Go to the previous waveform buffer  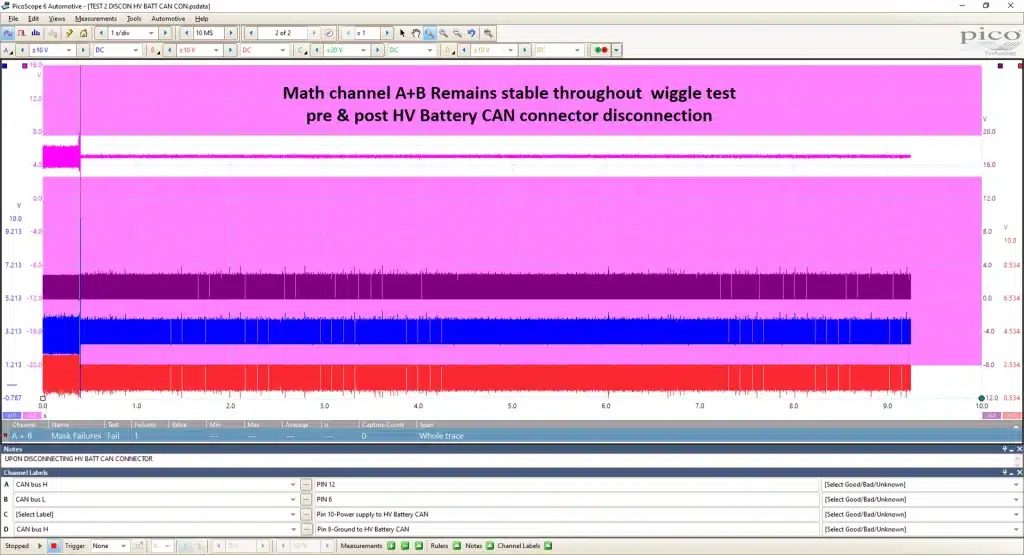pos(251,33)
